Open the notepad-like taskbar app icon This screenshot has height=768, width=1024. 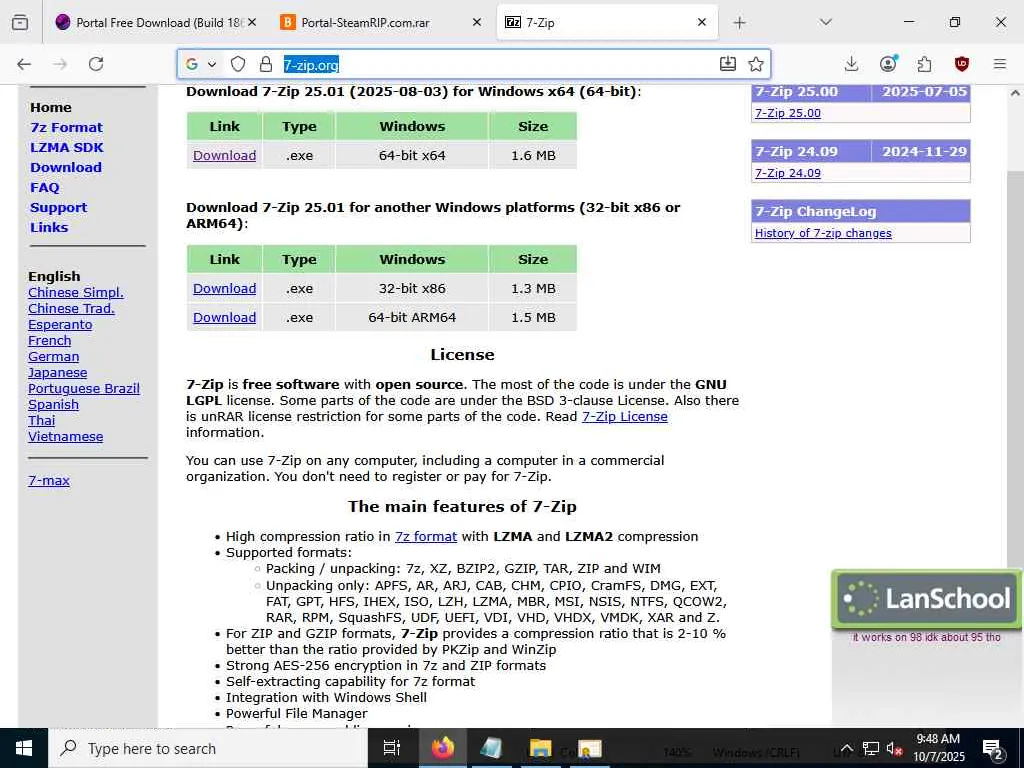tap(491, 748)
